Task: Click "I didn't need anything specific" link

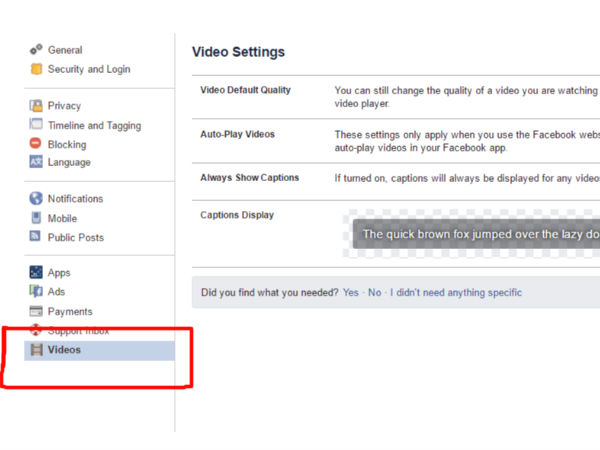Action: (x=456, y=293)
